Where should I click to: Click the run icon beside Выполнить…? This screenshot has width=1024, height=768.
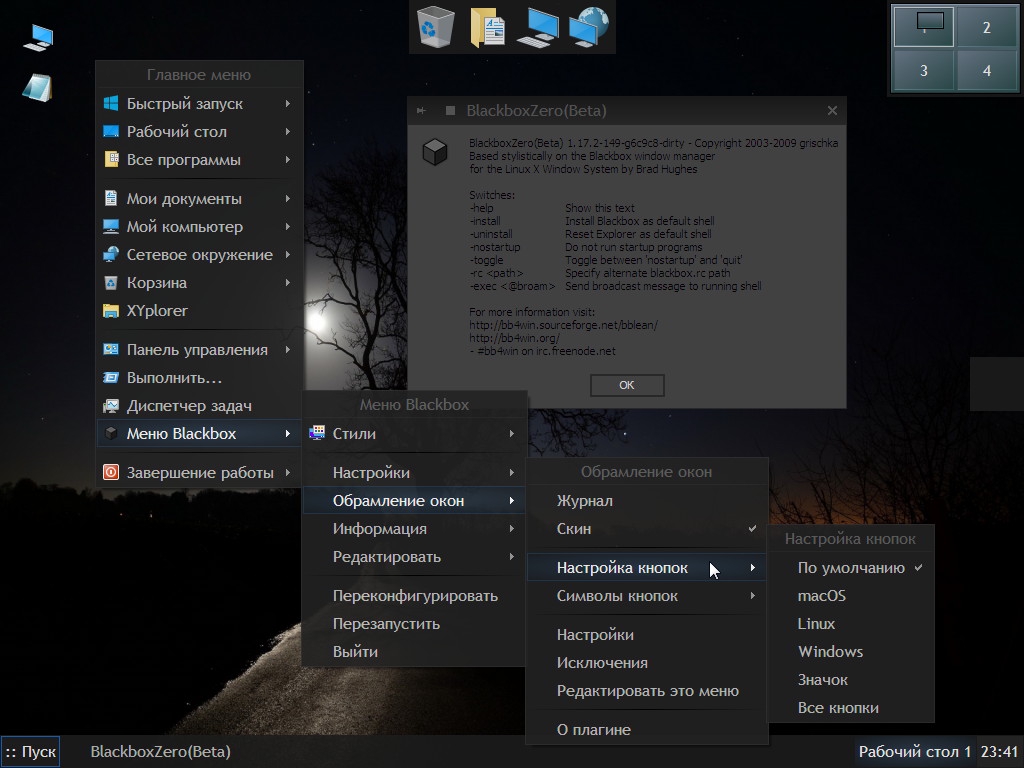[111, 377]
